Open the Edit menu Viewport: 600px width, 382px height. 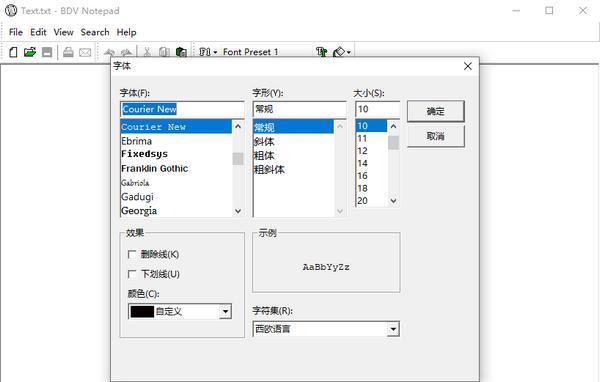(x=38, y=32)
